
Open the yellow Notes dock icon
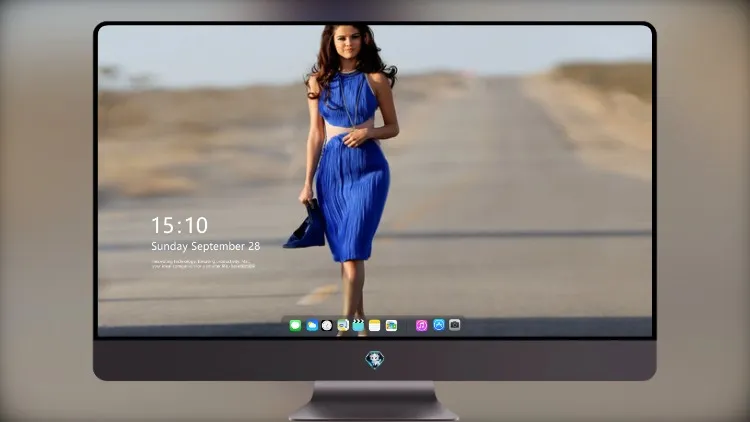click(x=375, y=326)
